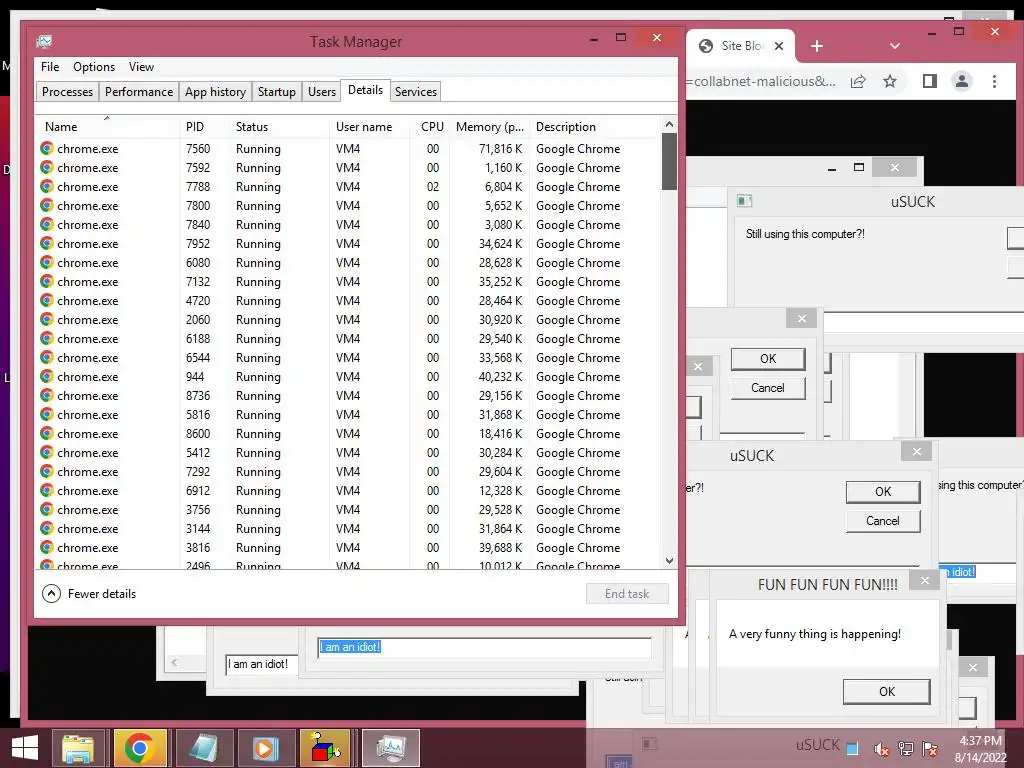Screen dimensions: 1024x768
Task: Click the network tray icon
Action: (x=906, y=749)
